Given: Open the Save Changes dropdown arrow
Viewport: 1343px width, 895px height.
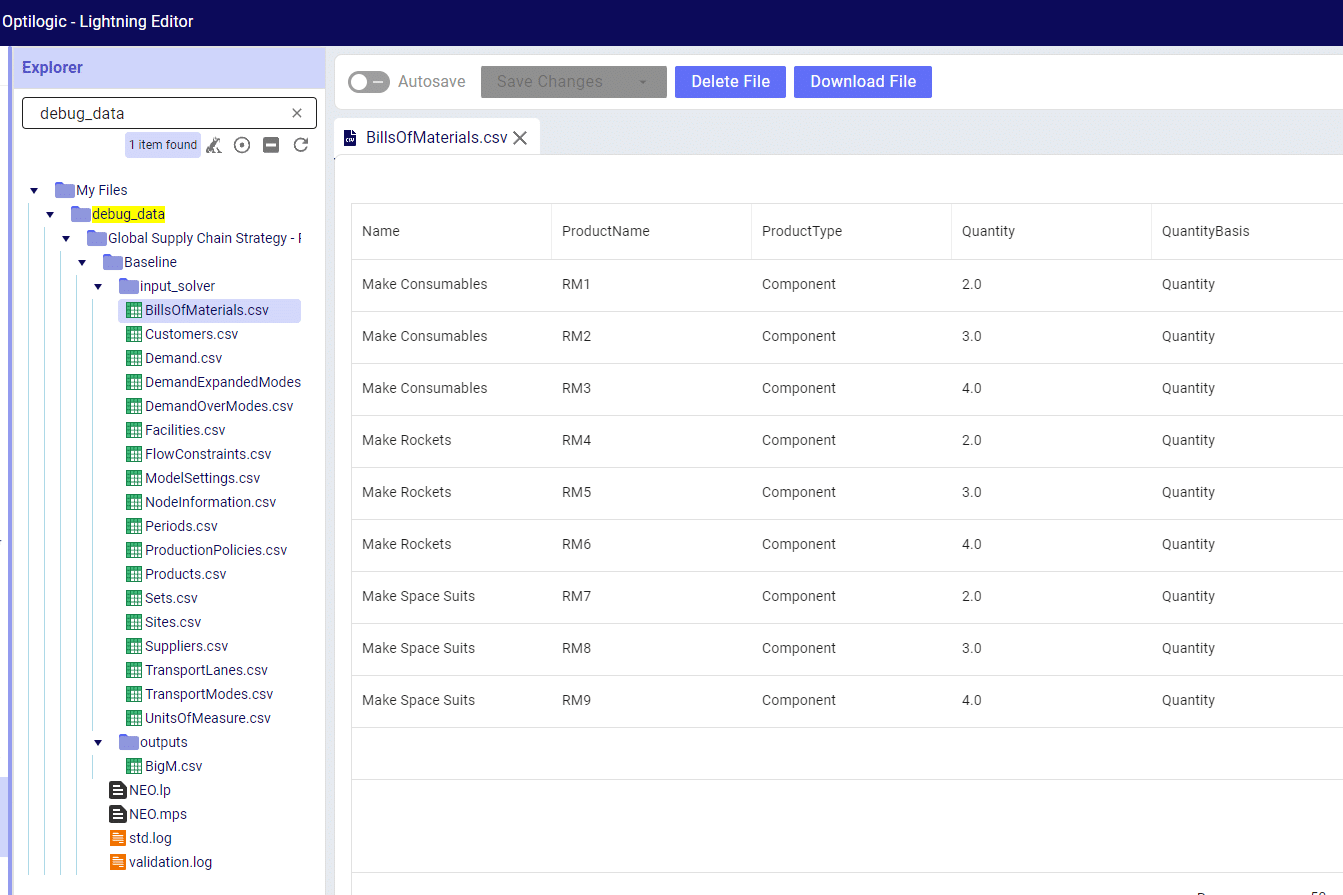Looking at the screenshot, I should click(x=643, y=82).
